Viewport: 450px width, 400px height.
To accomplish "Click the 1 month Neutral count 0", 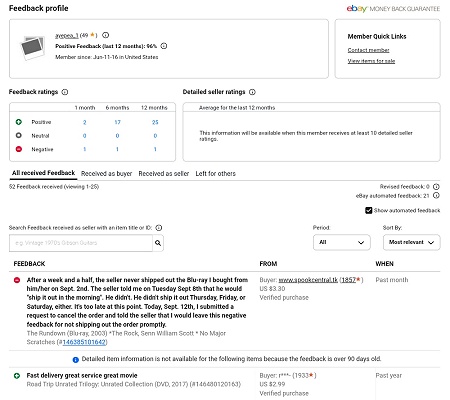I will [x=84, y=136].
